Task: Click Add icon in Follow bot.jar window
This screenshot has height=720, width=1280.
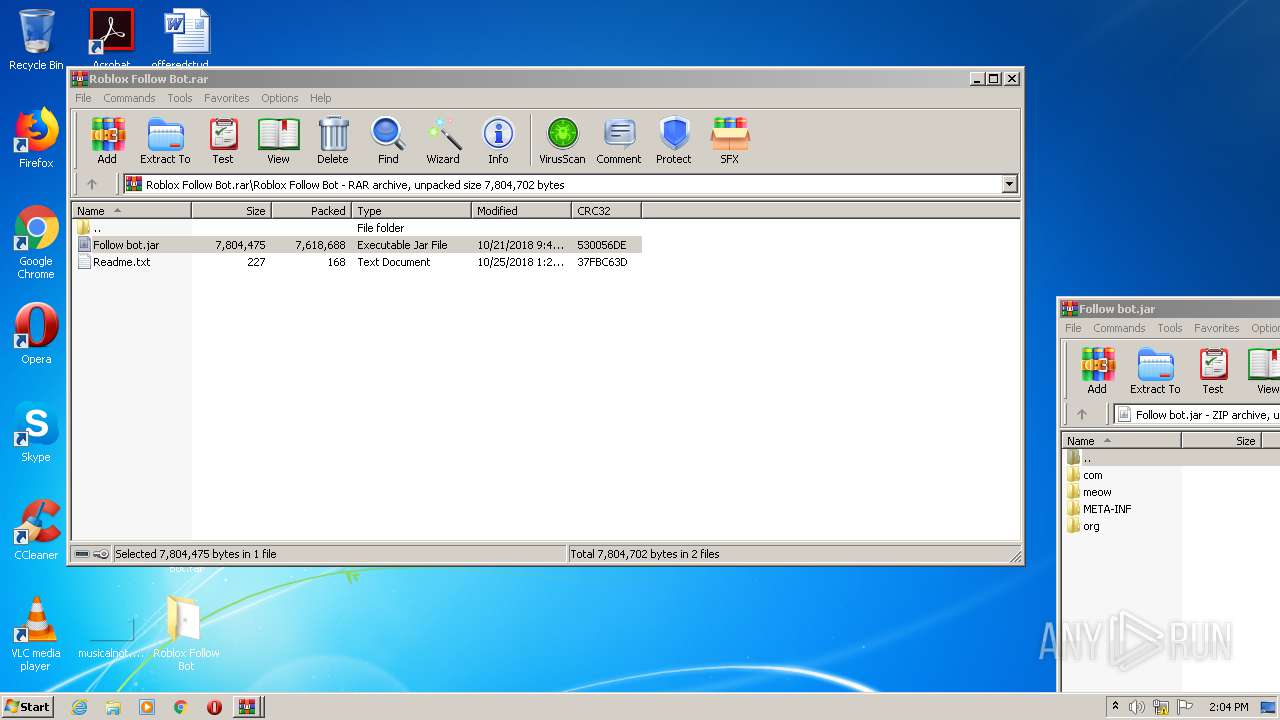Action: (x=1097, y=370)
